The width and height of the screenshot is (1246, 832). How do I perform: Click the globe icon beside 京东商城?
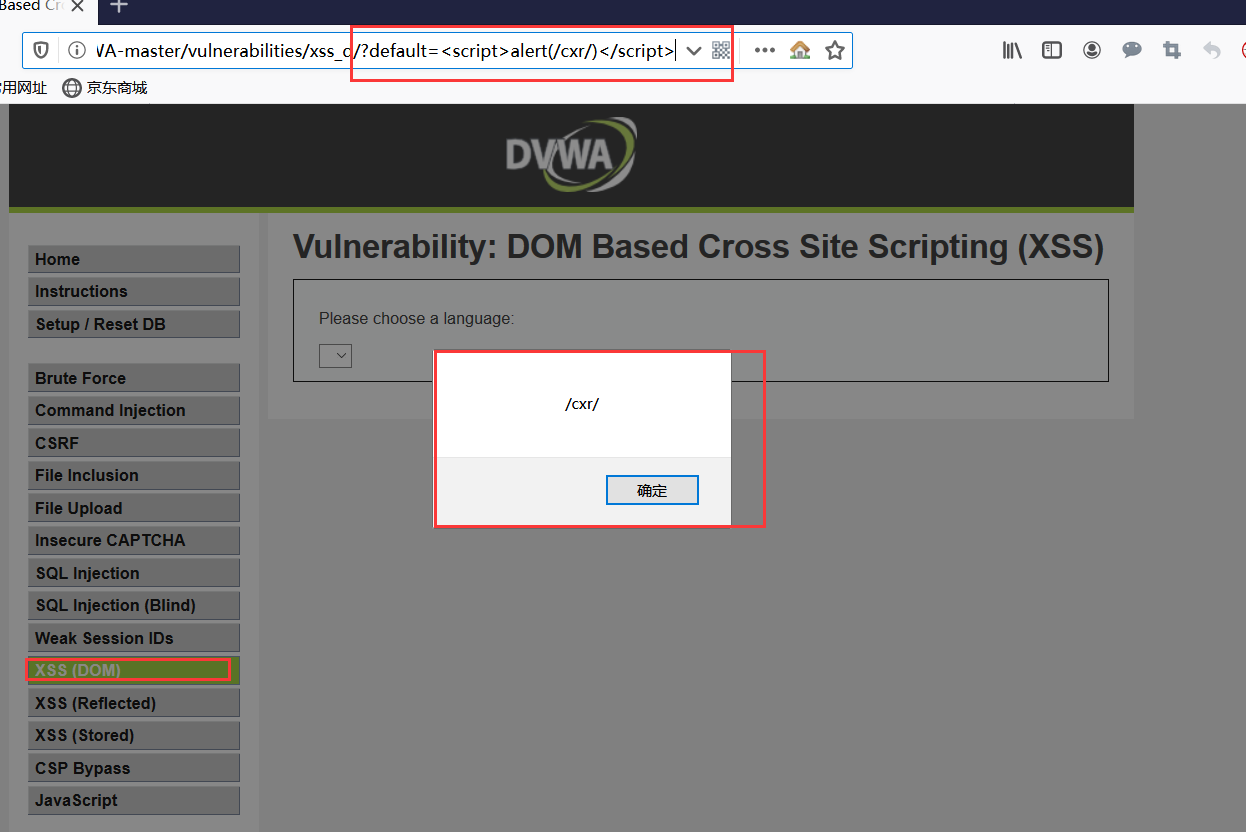pos(72,88)
